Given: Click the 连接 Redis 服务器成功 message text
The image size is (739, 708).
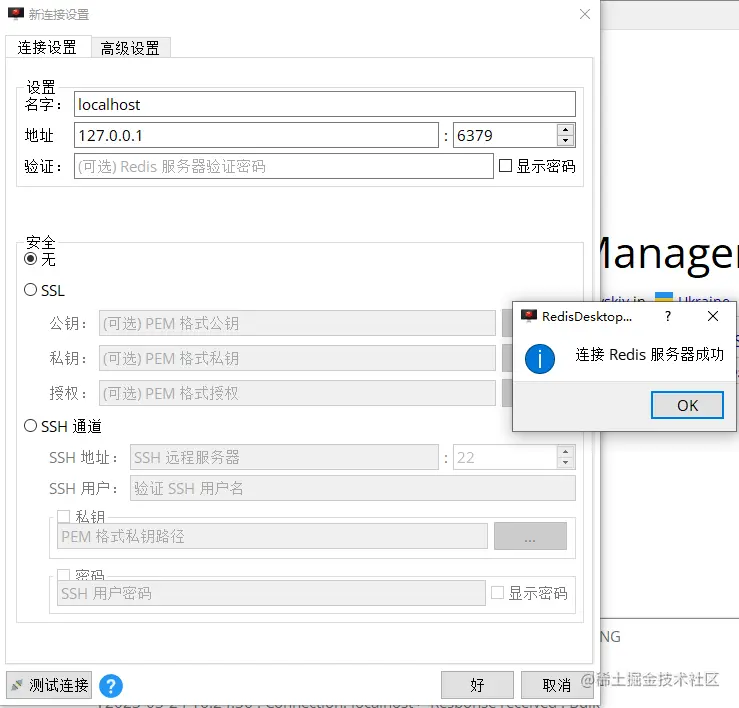Looking at the screenshot, I should [649, 355].
